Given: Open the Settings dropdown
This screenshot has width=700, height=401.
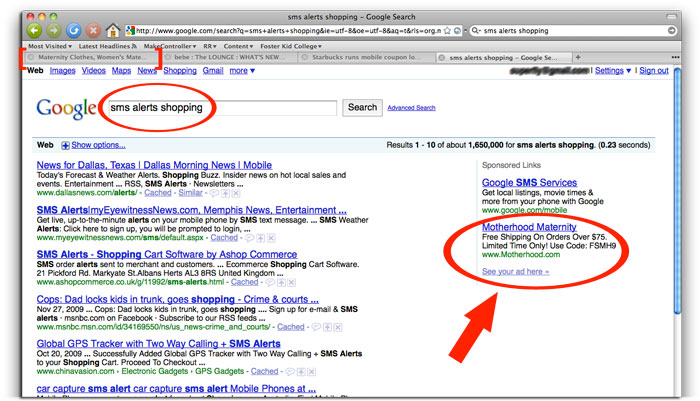Looking at the screenshot, I should 612,71.
